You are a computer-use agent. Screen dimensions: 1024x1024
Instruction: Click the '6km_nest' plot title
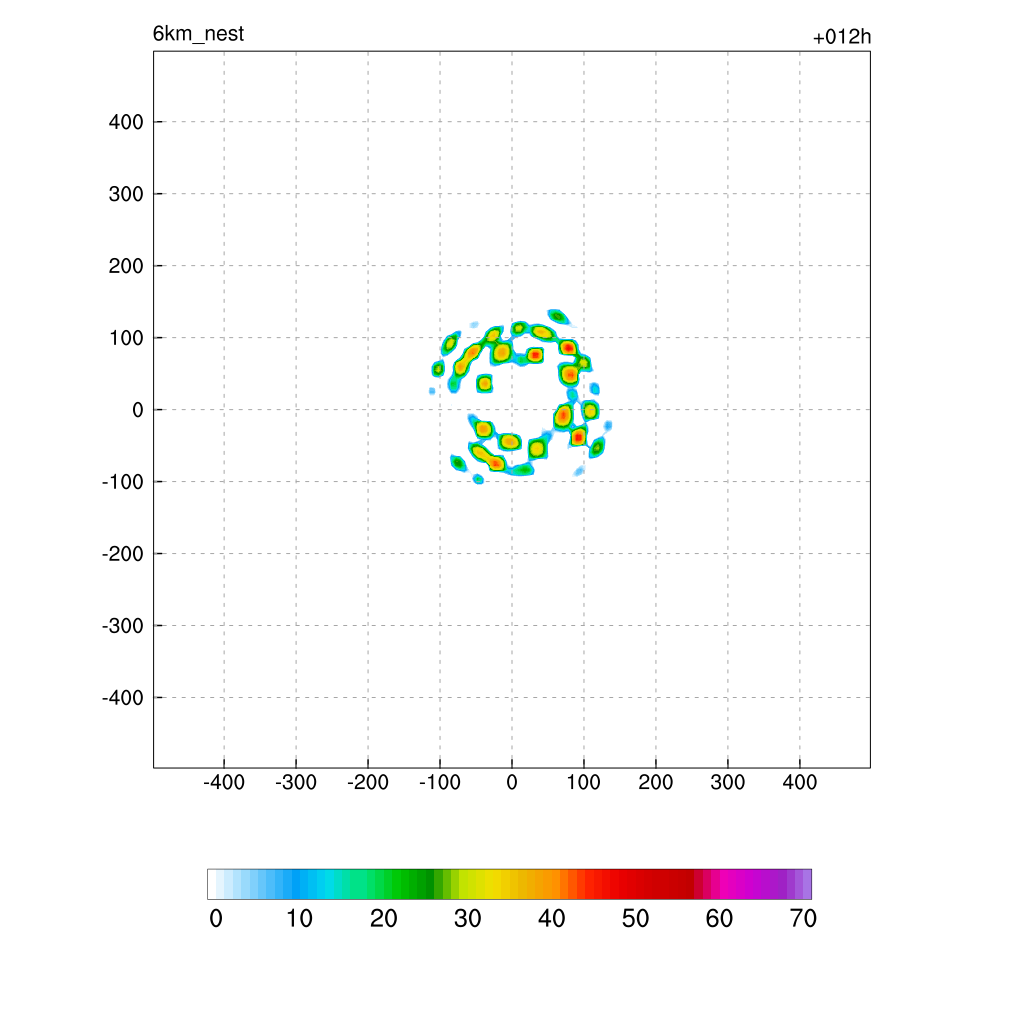point(199,34)
